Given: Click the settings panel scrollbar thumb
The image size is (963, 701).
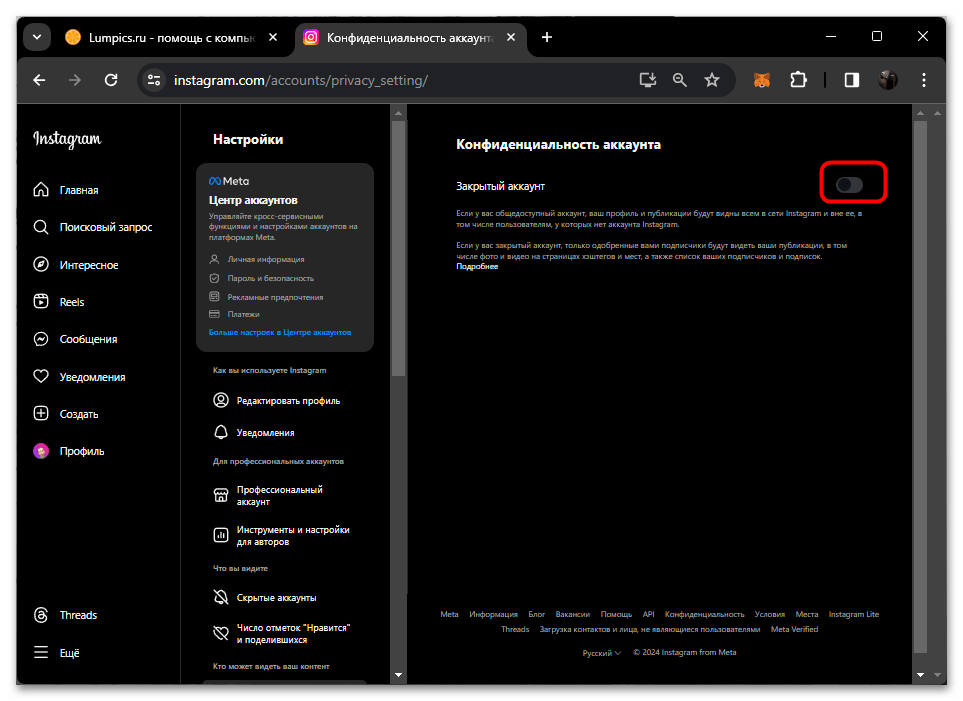Looking at the screenshot, I should 398,248.
